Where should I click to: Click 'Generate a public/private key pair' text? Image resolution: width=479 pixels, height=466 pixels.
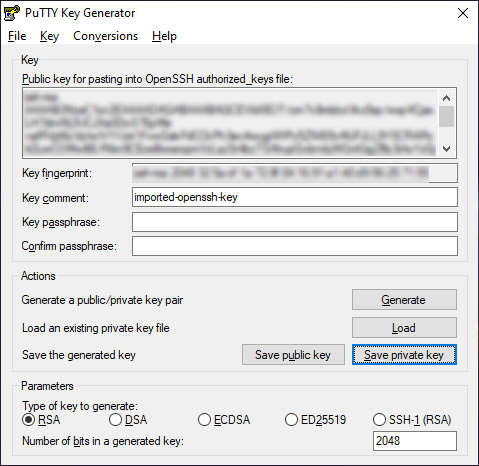(102, 300)
